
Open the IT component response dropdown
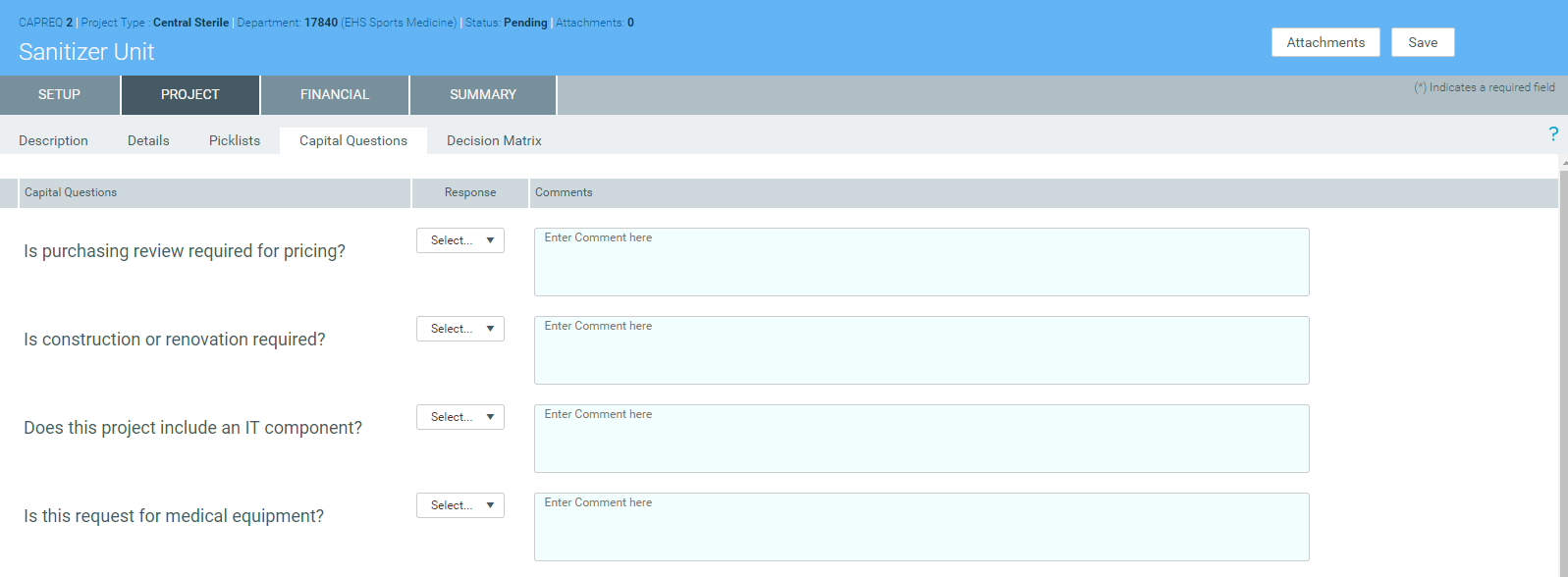(460, 417)
